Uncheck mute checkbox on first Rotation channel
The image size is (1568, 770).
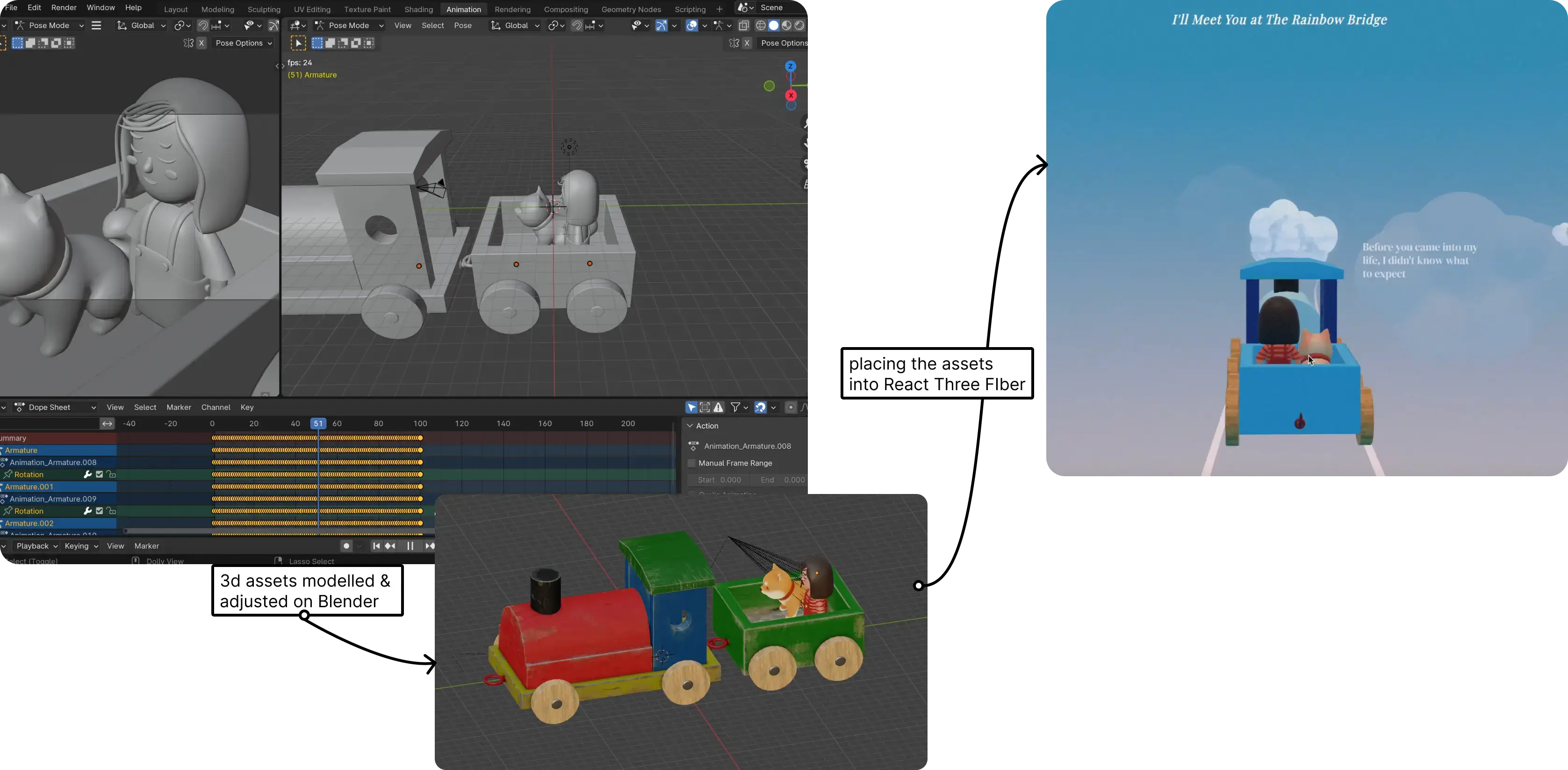tap(100, 474)
